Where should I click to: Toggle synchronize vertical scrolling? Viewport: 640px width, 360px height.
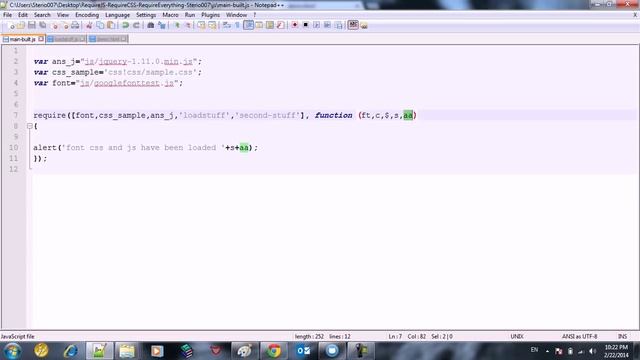(202, 25)
